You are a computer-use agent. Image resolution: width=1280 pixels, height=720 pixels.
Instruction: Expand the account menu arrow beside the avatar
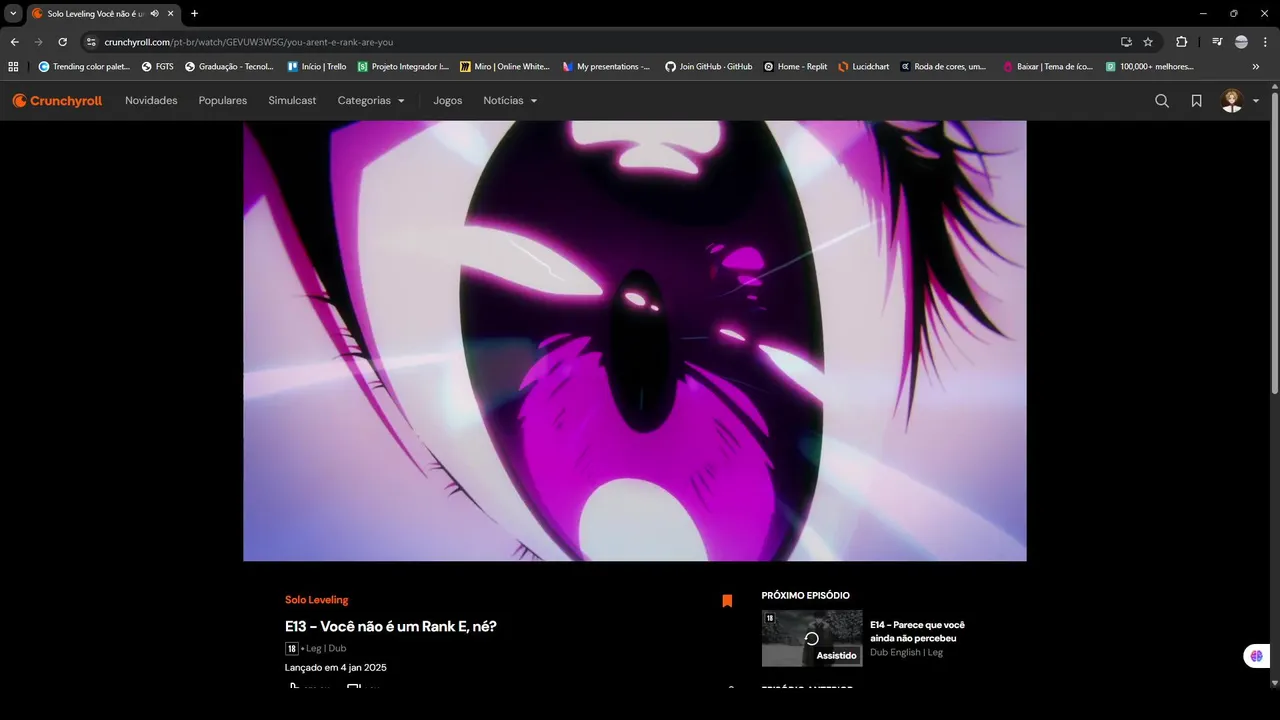pyautogui.click(x=1256, y=101)
